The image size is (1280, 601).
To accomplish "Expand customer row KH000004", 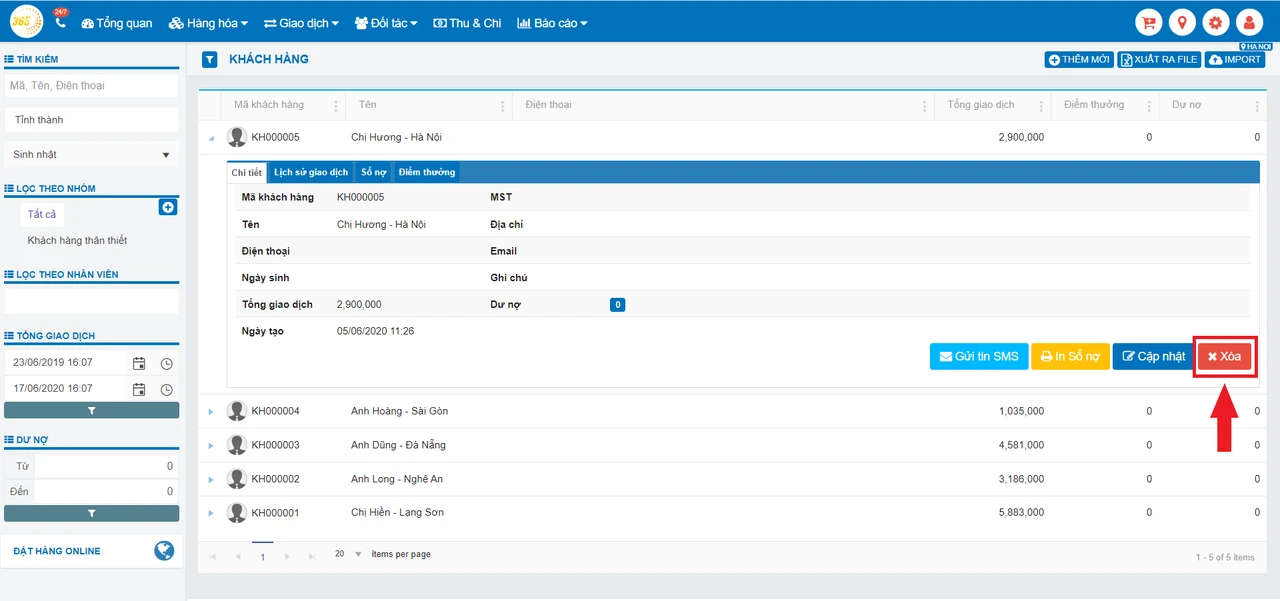I will [x=211, y=411].
